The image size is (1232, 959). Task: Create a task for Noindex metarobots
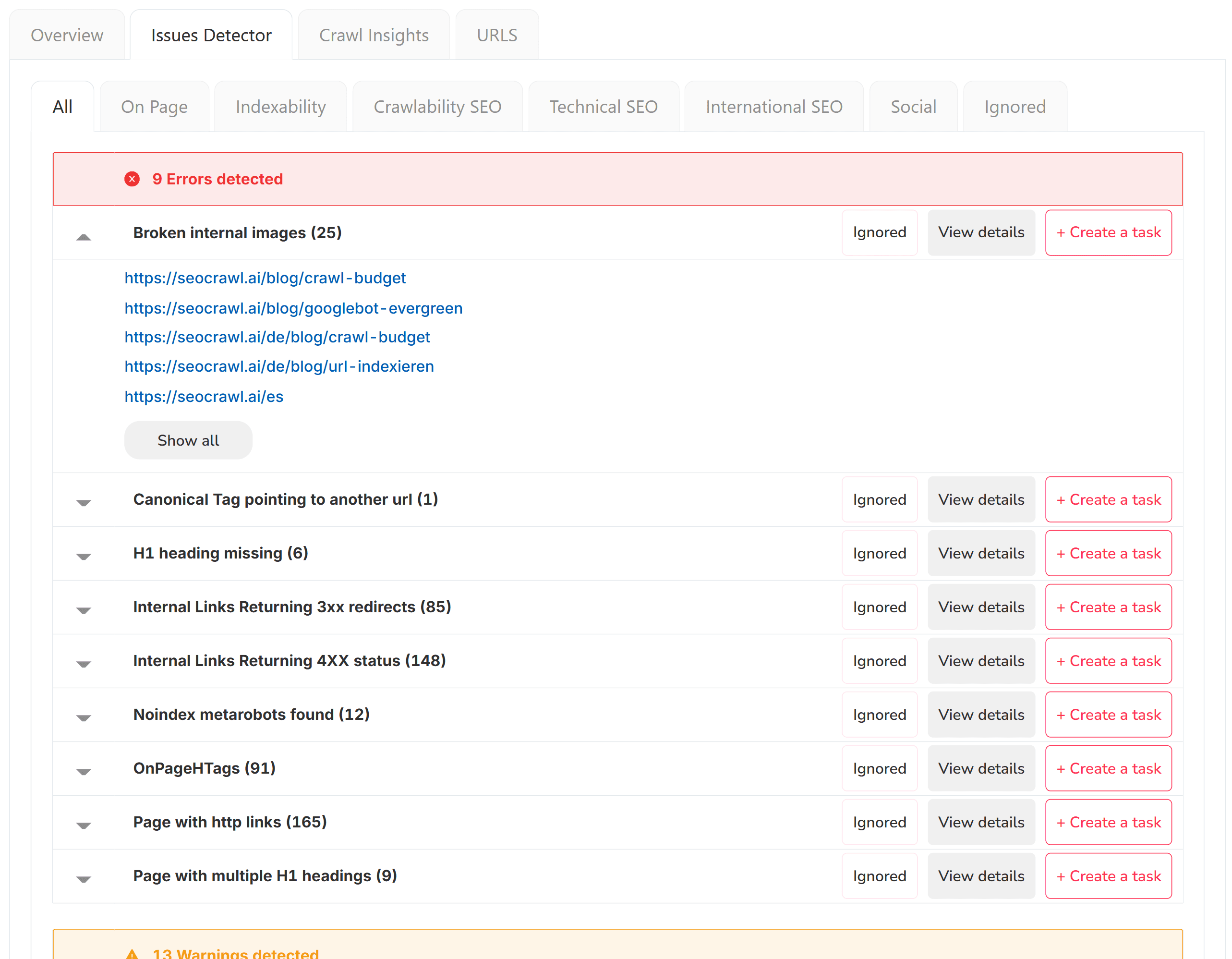(x=1109, y=715)
